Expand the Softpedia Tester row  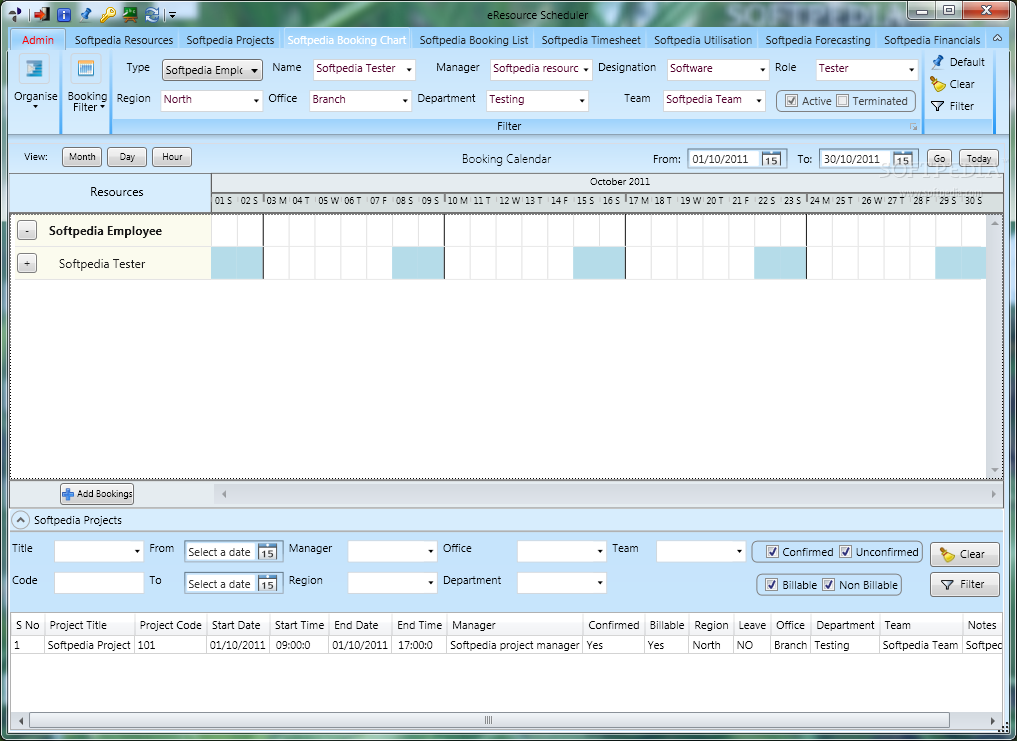[27, 263]
